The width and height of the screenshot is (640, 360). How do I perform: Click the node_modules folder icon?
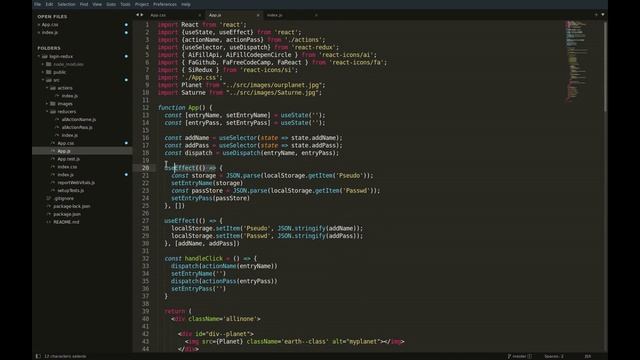(49, 64)
